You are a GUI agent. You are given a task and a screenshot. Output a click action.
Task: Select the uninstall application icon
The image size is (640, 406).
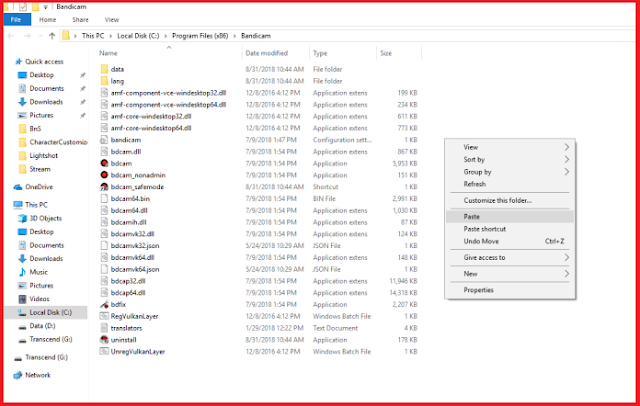[x=104, y=339]
